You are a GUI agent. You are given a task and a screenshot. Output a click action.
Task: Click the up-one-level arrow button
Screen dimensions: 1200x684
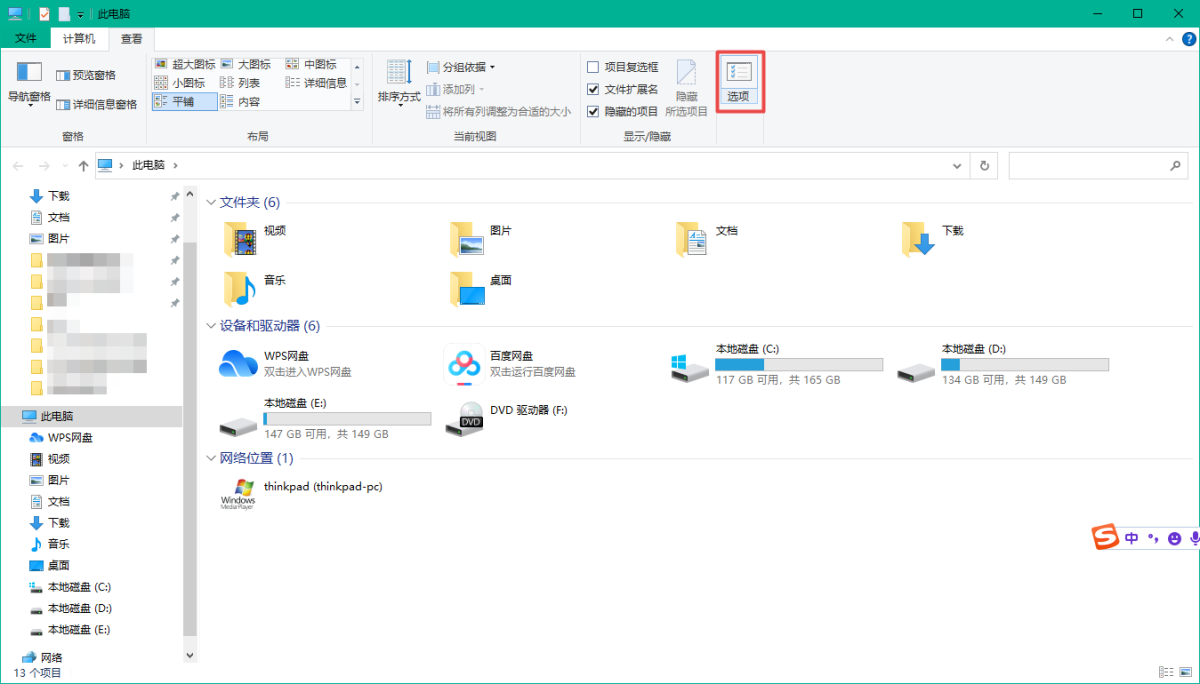pos(83,165)
